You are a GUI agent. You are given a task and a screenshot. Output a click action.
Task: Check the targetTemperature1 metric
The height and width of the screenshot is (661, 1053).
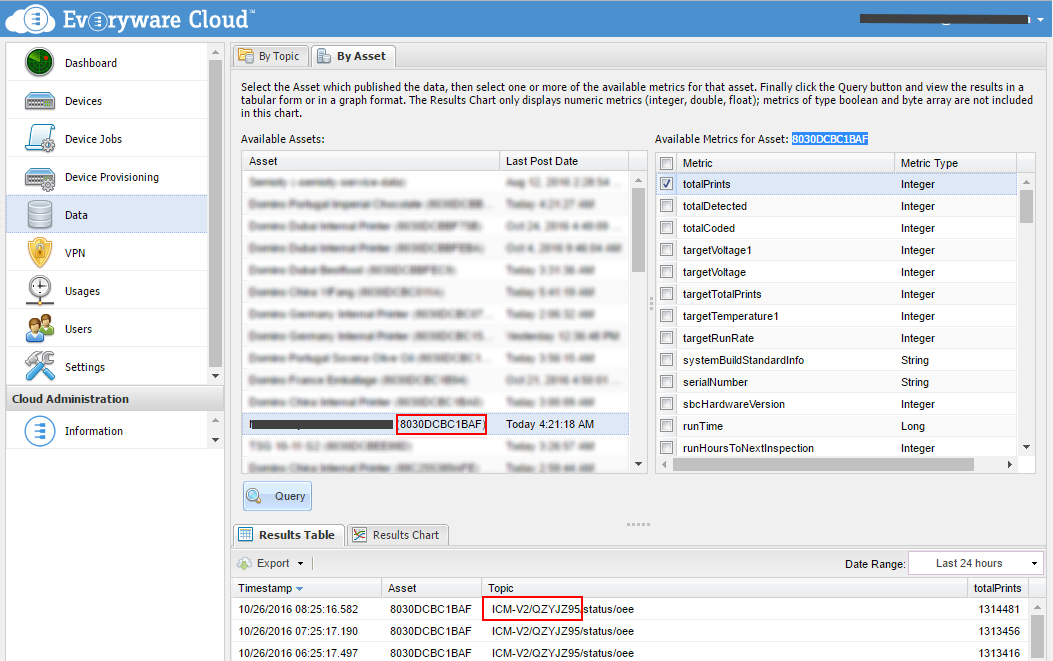(x=666, y=316)
